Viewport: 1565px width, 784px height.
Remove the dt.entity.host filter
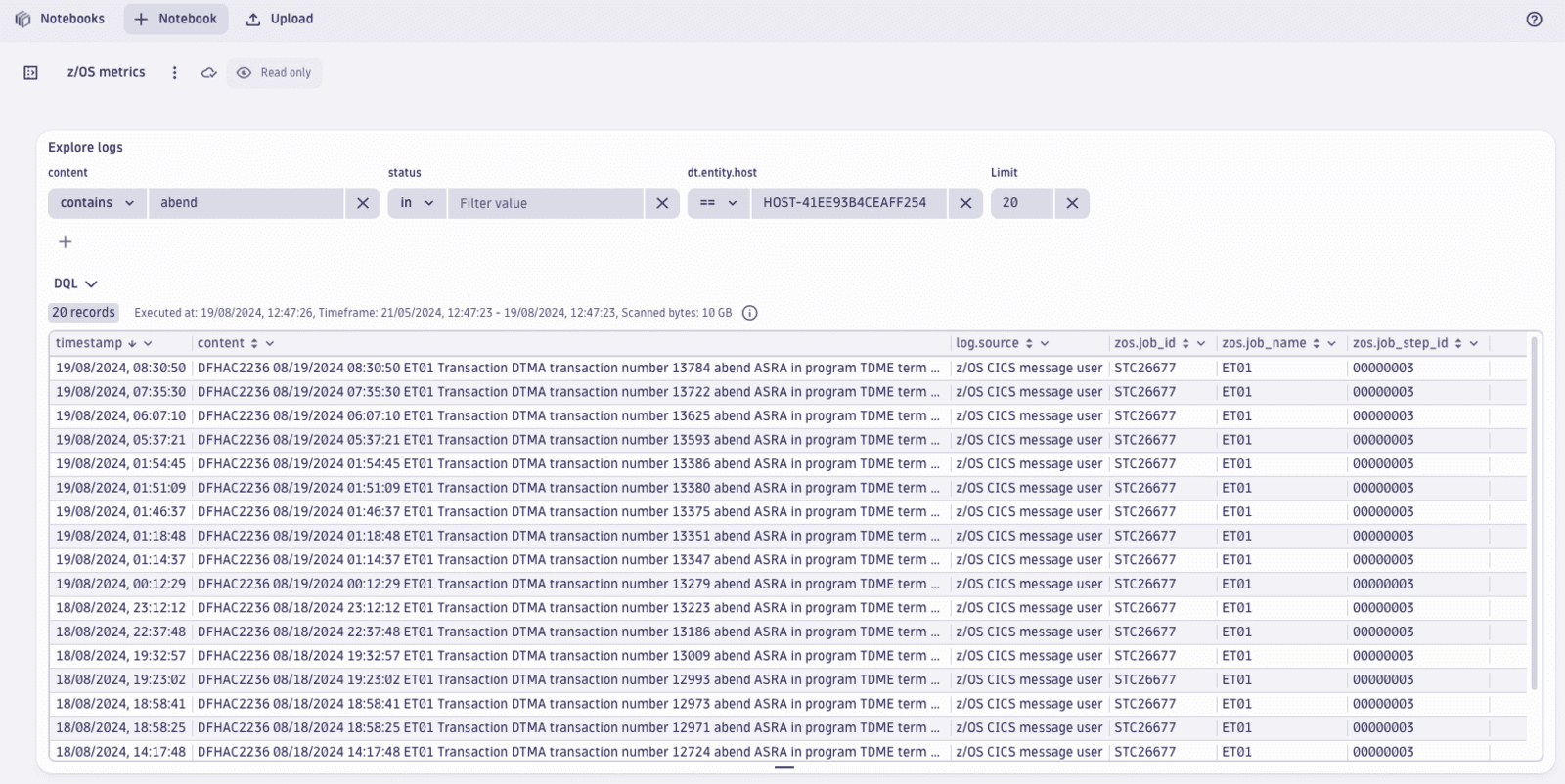(x=965, y=202)
